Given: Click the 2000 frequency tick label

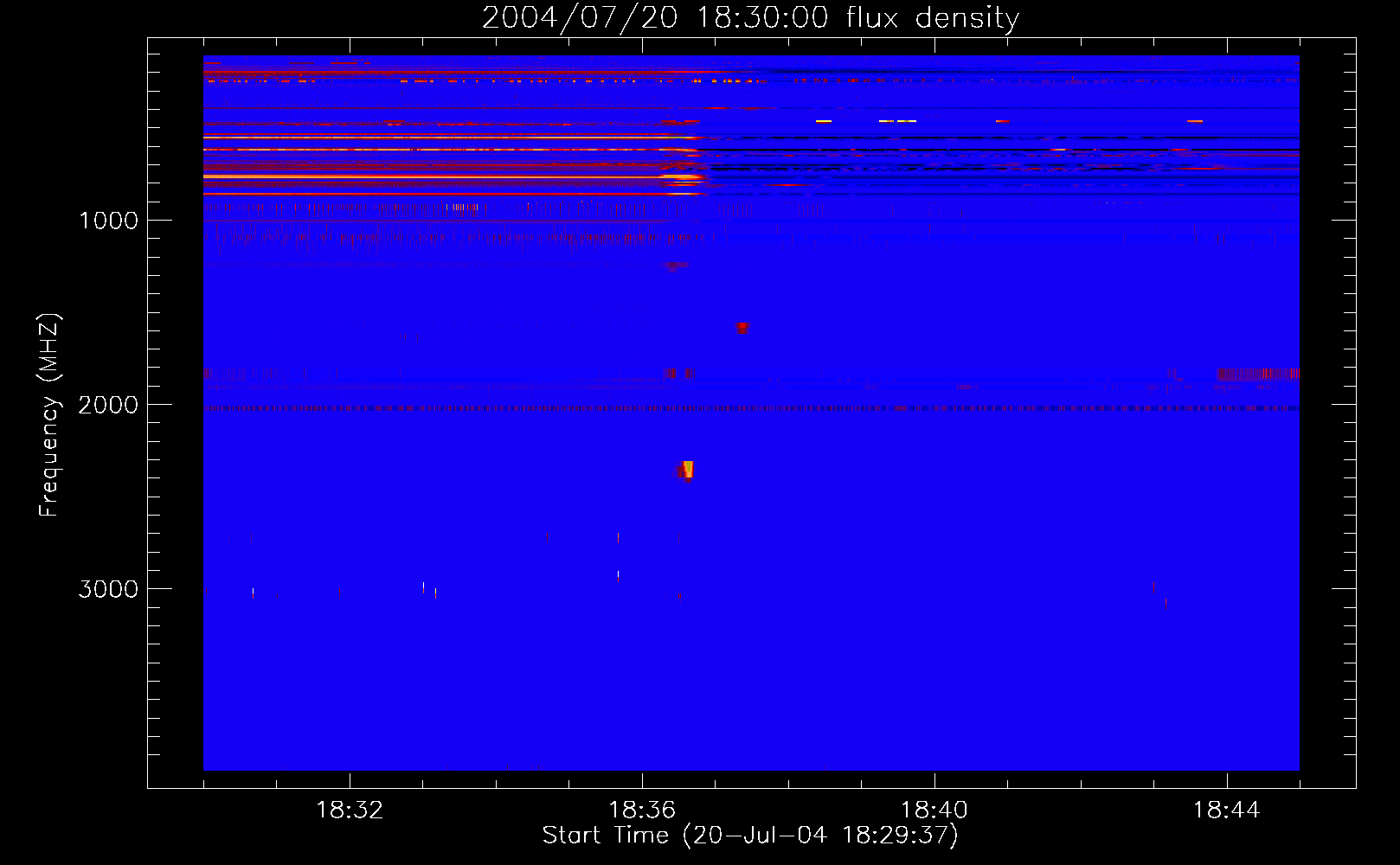Looking at the screenshot, I should point(108,405).
